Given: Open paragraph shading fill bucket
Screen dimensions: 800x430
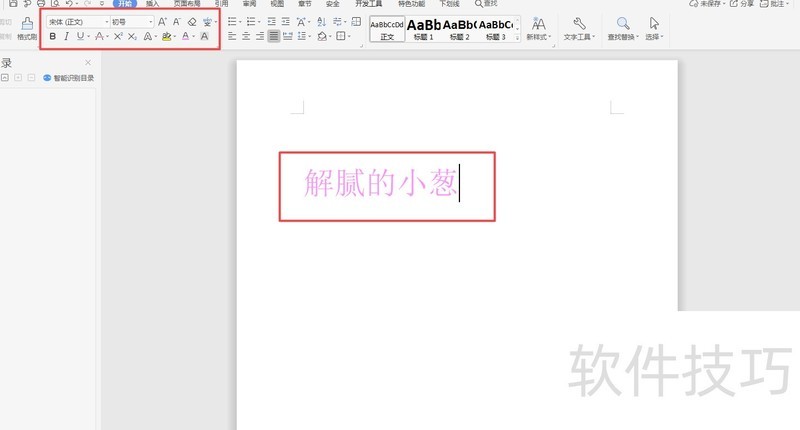Looking at the screenshot, I should [x=322, y=36].
